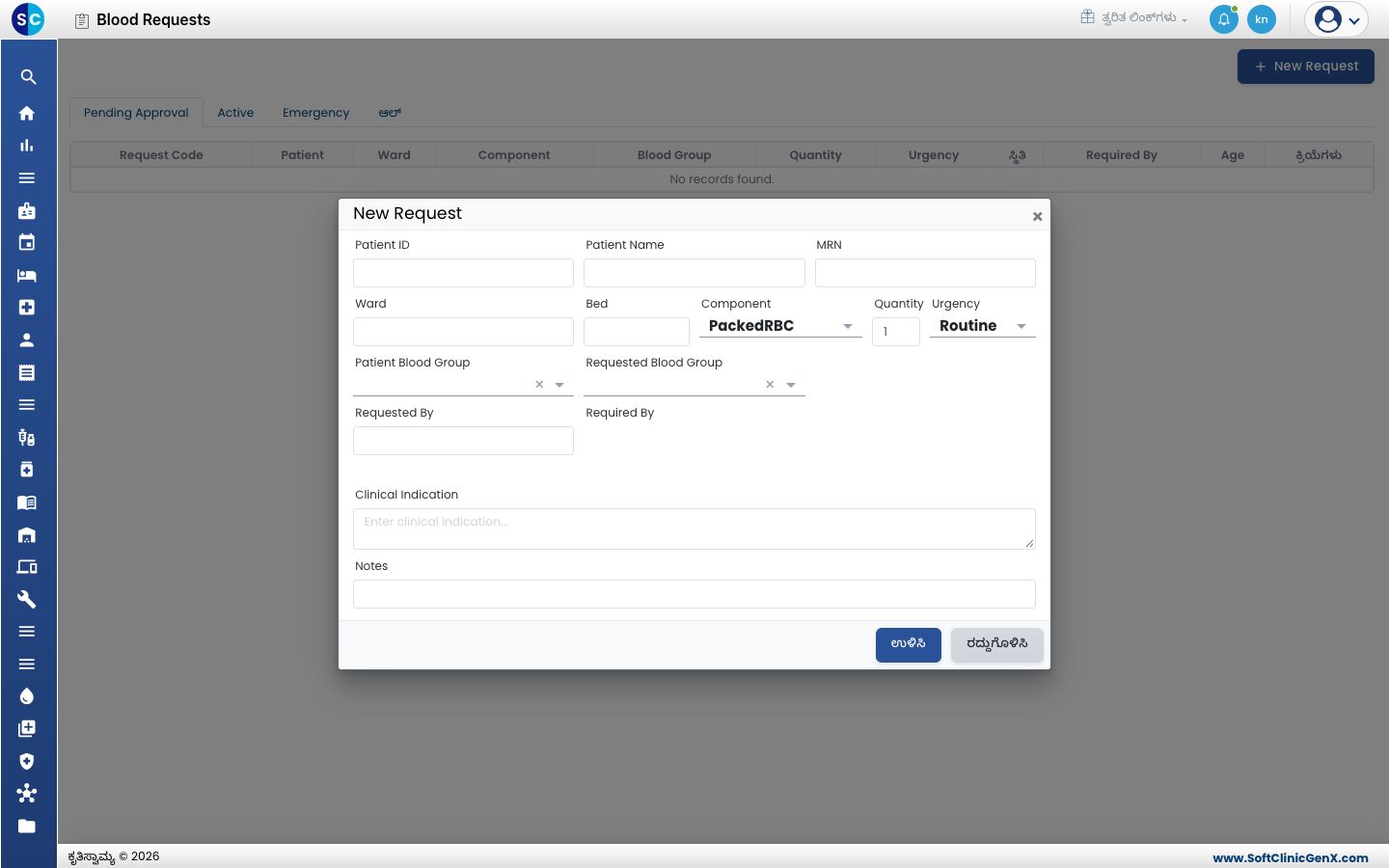The image size is (1389, 868).
Task: Open the folder icon in sidebar
Action: click(x=27, y=827)
